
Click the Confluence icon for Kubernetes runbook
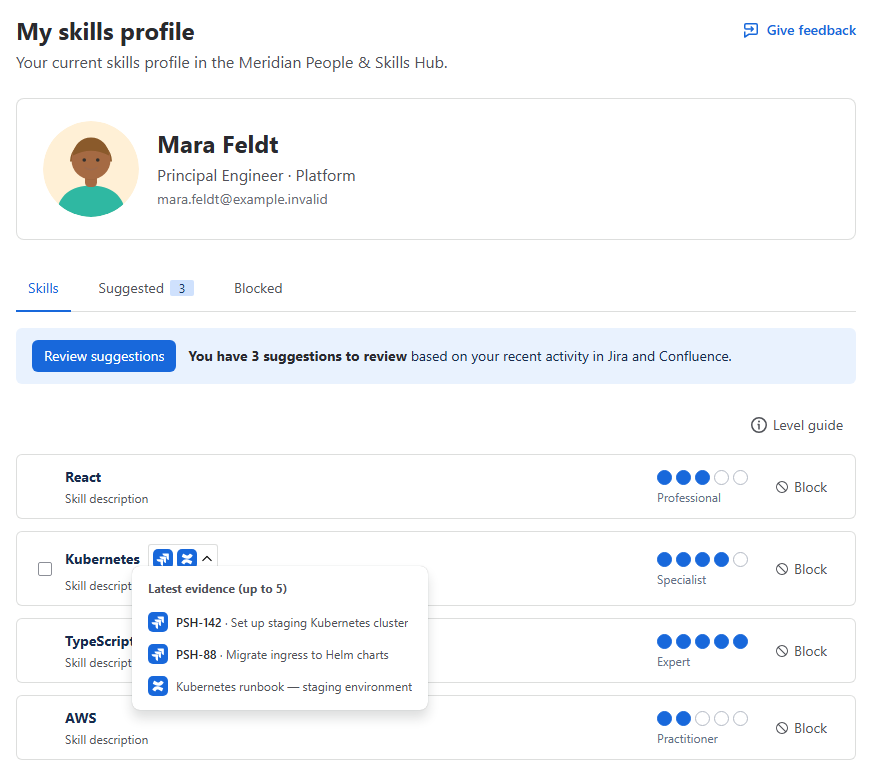158,686
